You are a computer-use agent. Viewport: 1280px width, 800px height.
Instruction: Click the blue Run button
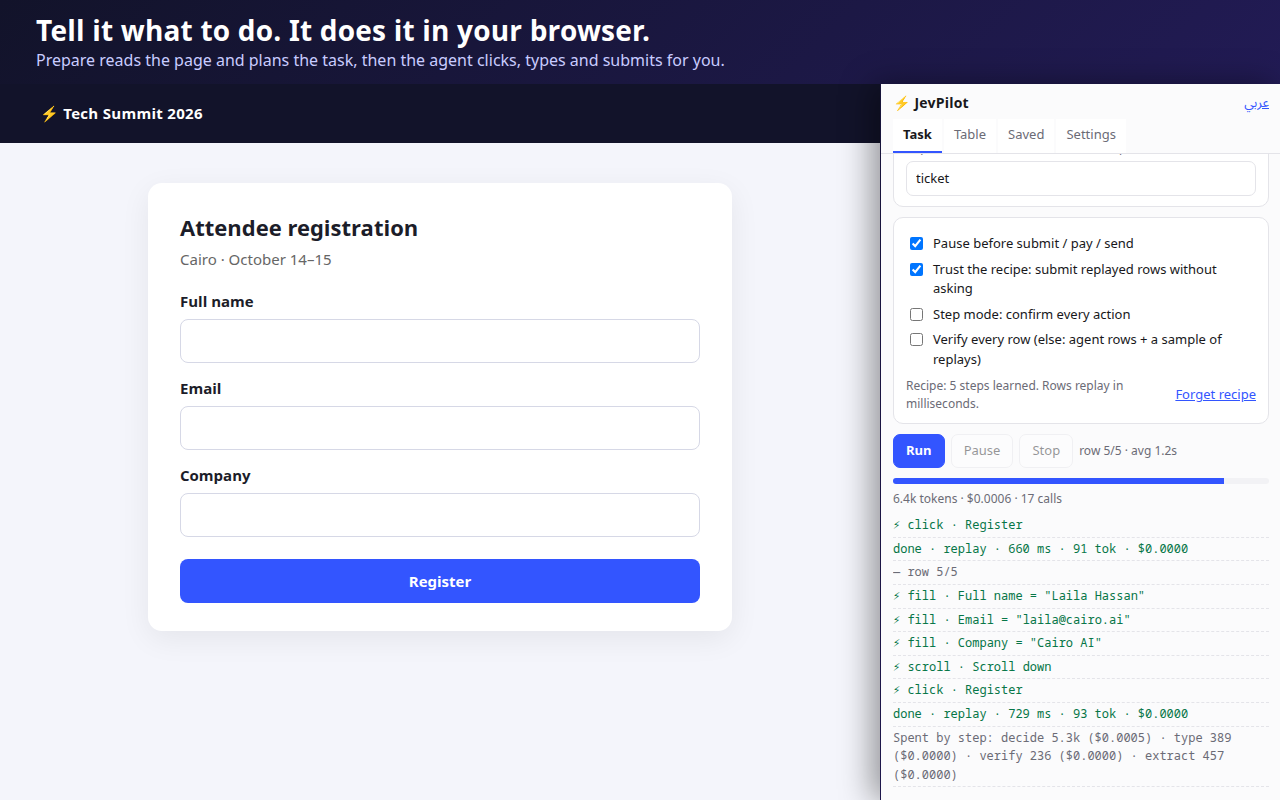[919, 451]
